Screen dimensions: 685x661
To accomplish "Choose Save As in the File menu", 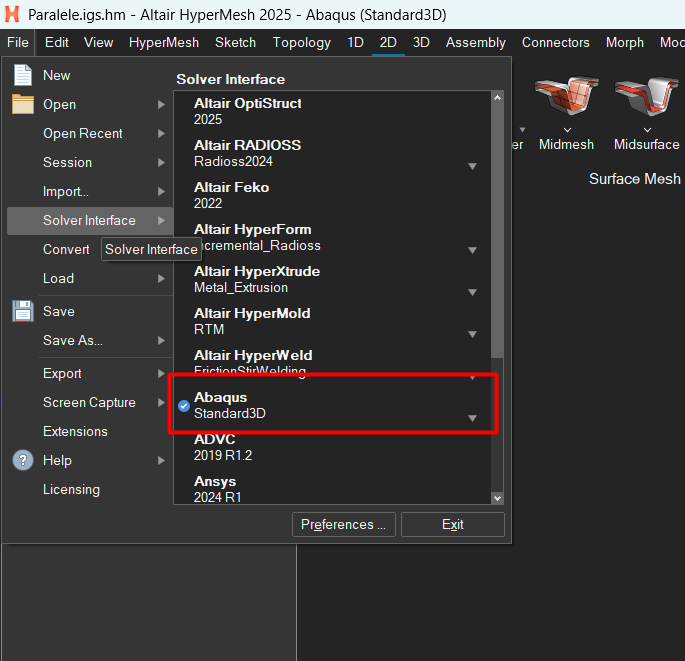I will pos(90,340).
